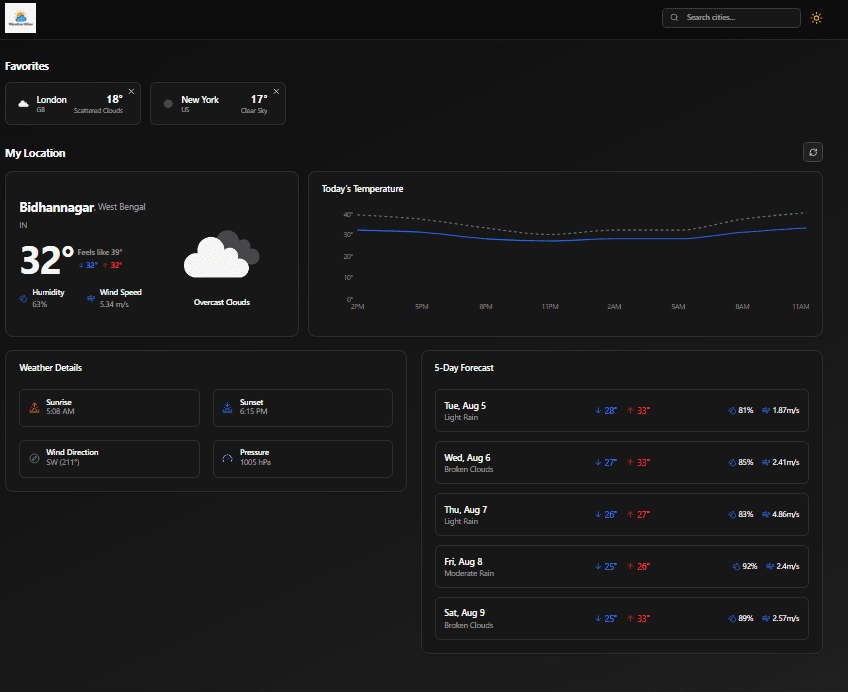
Task: Refresh My Location weather data
Action: tap(813, 152)
